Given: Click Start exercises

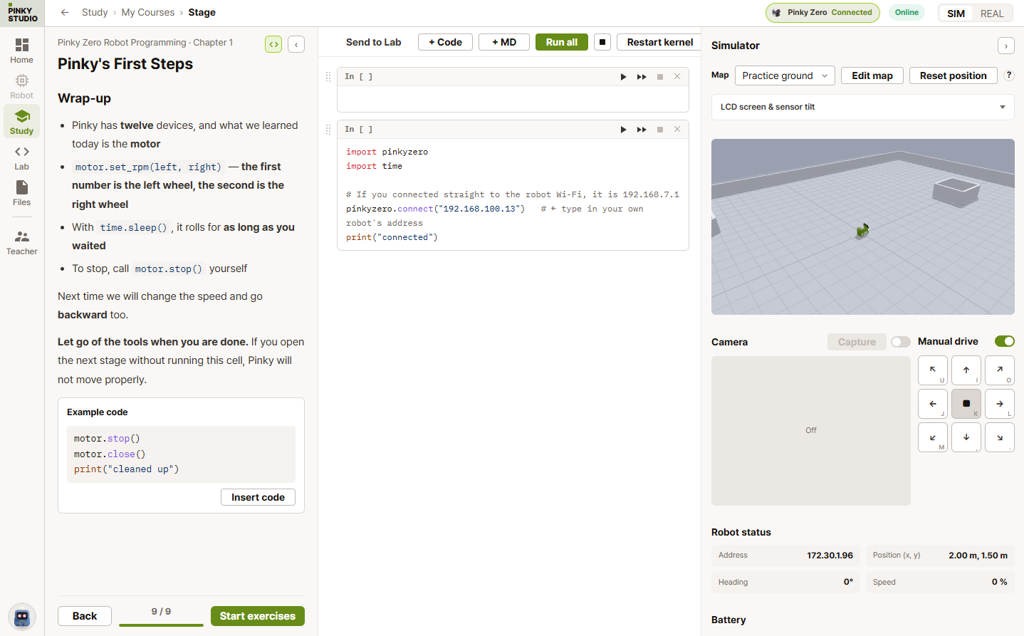Looking at the screenshot, I should pyautogui.click(x=257, y=616).
